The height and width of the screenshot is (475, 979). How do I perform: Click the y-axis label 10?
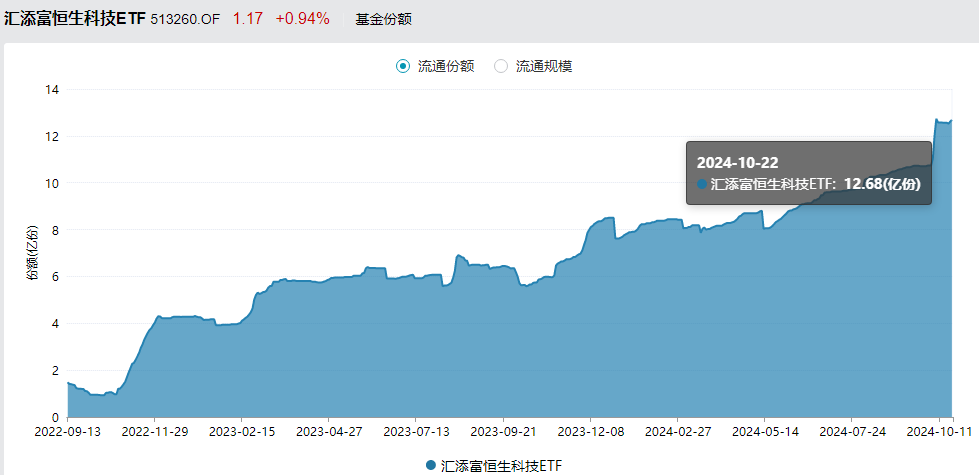[52, 183]
